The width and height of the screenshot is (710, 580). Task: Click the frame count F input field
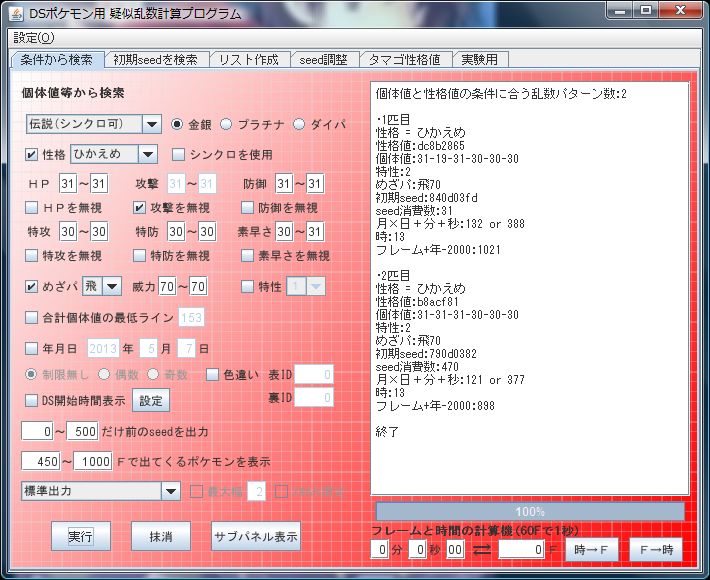tap(521, 550)
